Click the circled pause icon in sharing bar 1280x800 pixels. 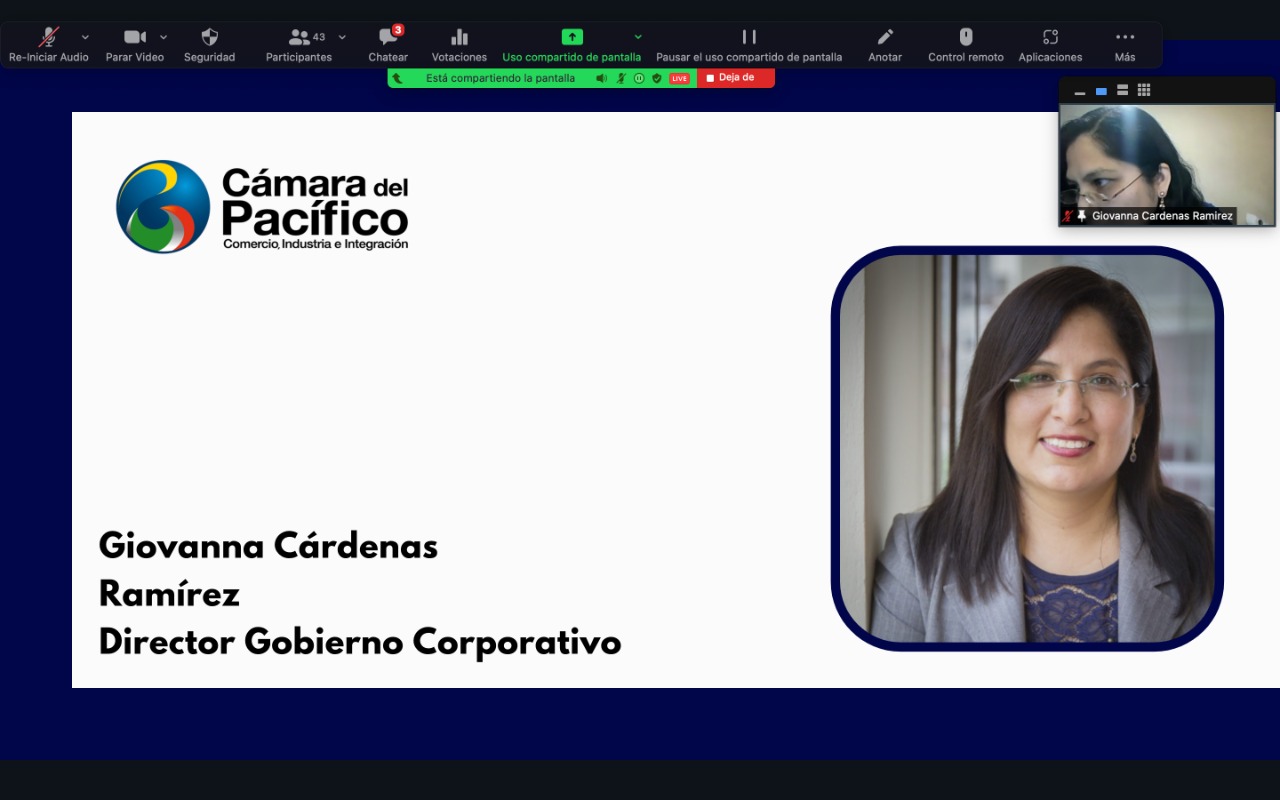(x=639, y=78)
